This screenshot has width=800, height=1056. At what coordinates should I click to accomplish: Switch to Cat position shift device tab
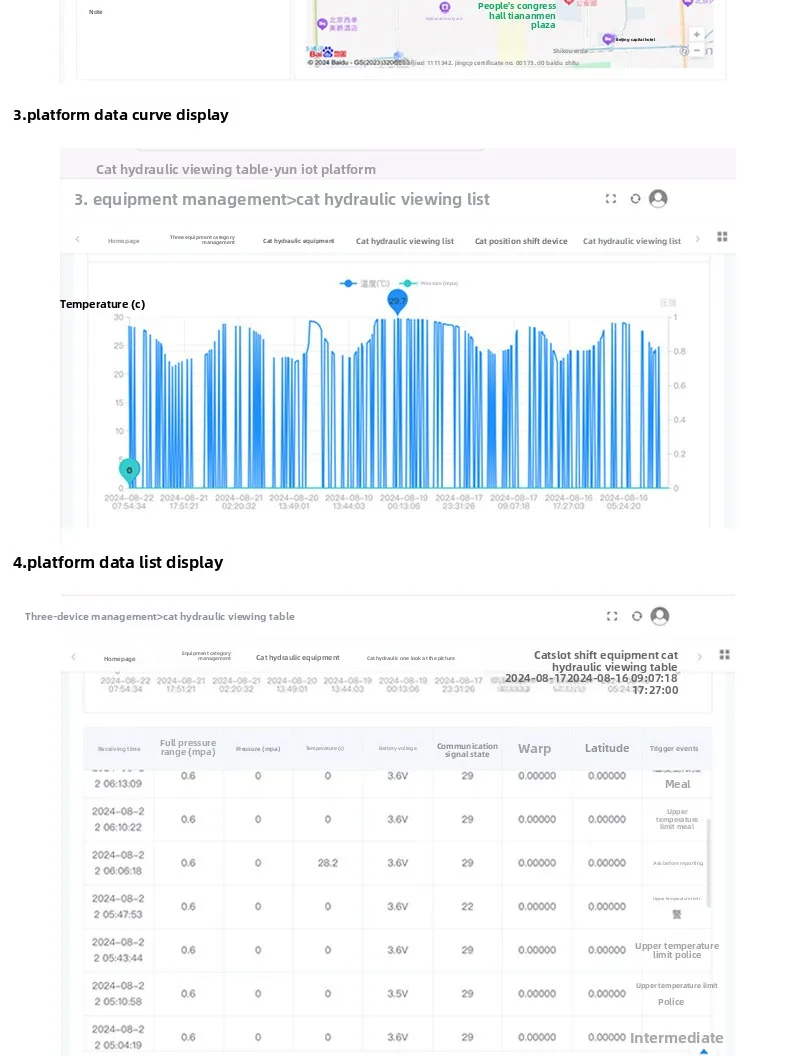[521, 241]
